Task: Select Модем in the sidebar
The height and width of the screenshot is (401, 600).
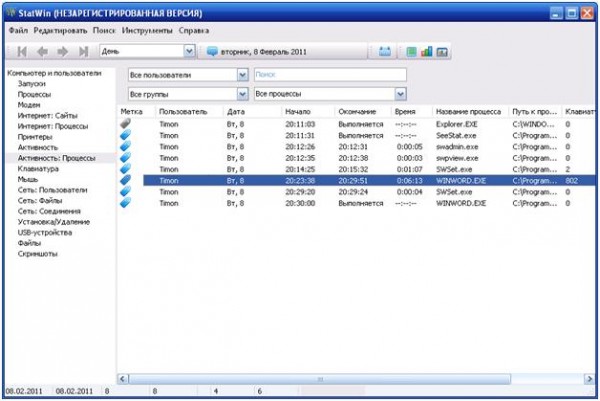Action: [x=29, y=105]
